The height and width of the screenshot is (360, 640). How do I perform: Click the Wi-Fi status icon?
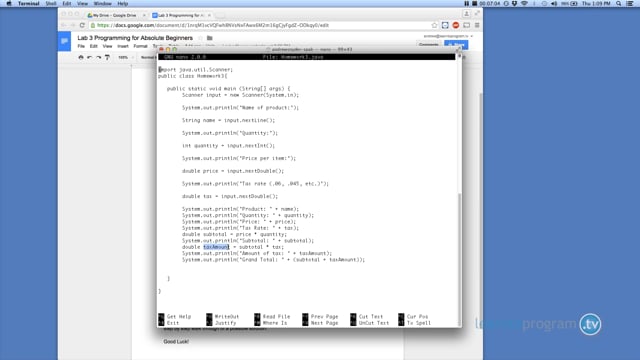pyautogui.click(x=524, y=3)
